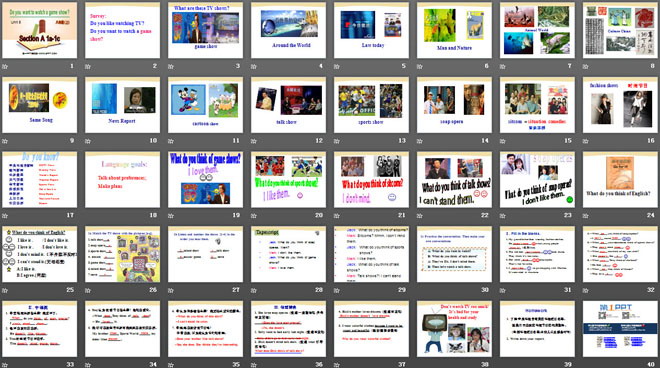Click the star icon under slide 2
The image size is (660, 368).
tap(88, 67)
